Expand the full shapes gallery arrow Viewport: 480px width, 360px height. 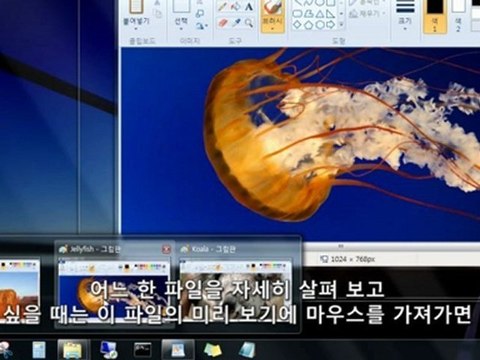[341, 24]
